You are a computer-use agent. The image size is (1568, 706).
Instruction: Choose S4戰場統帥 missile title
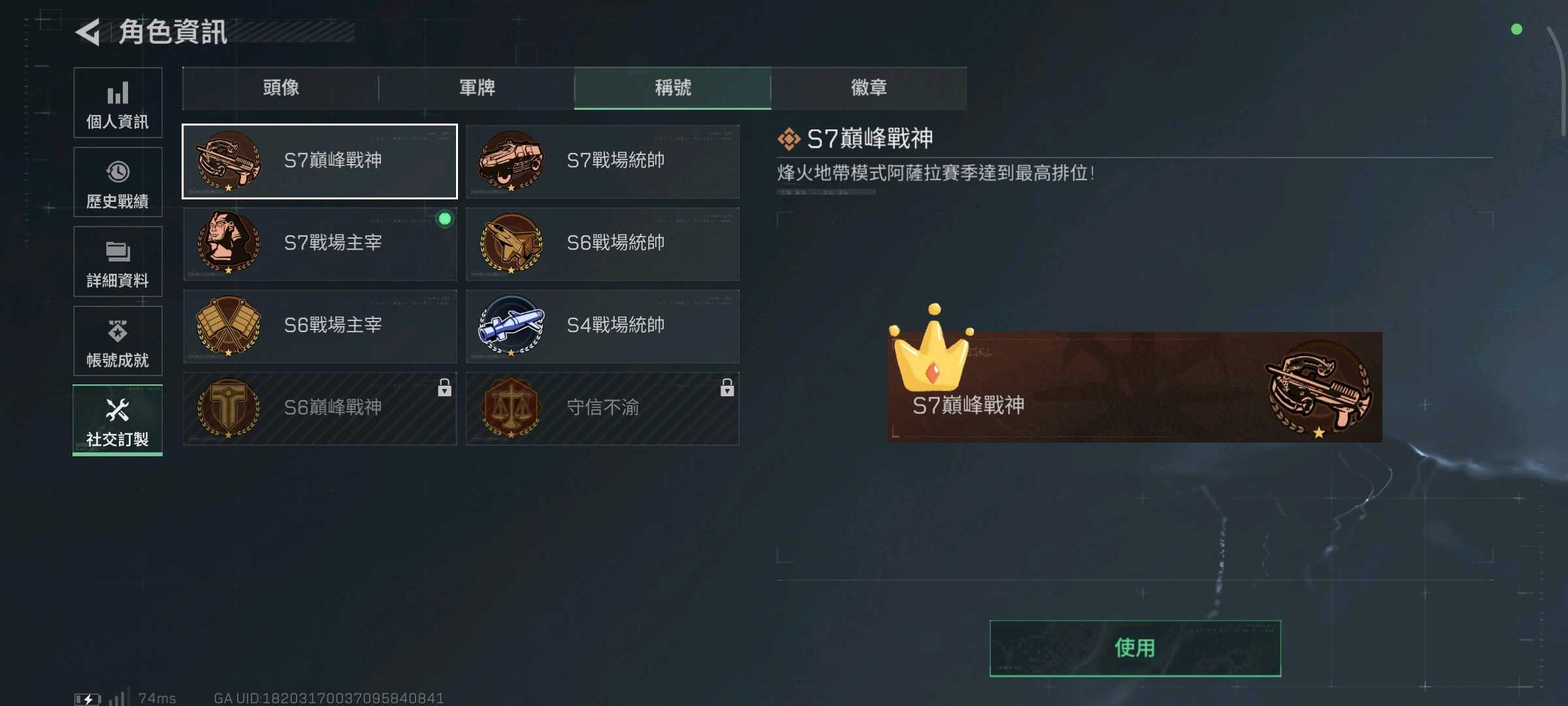[602, 326]
